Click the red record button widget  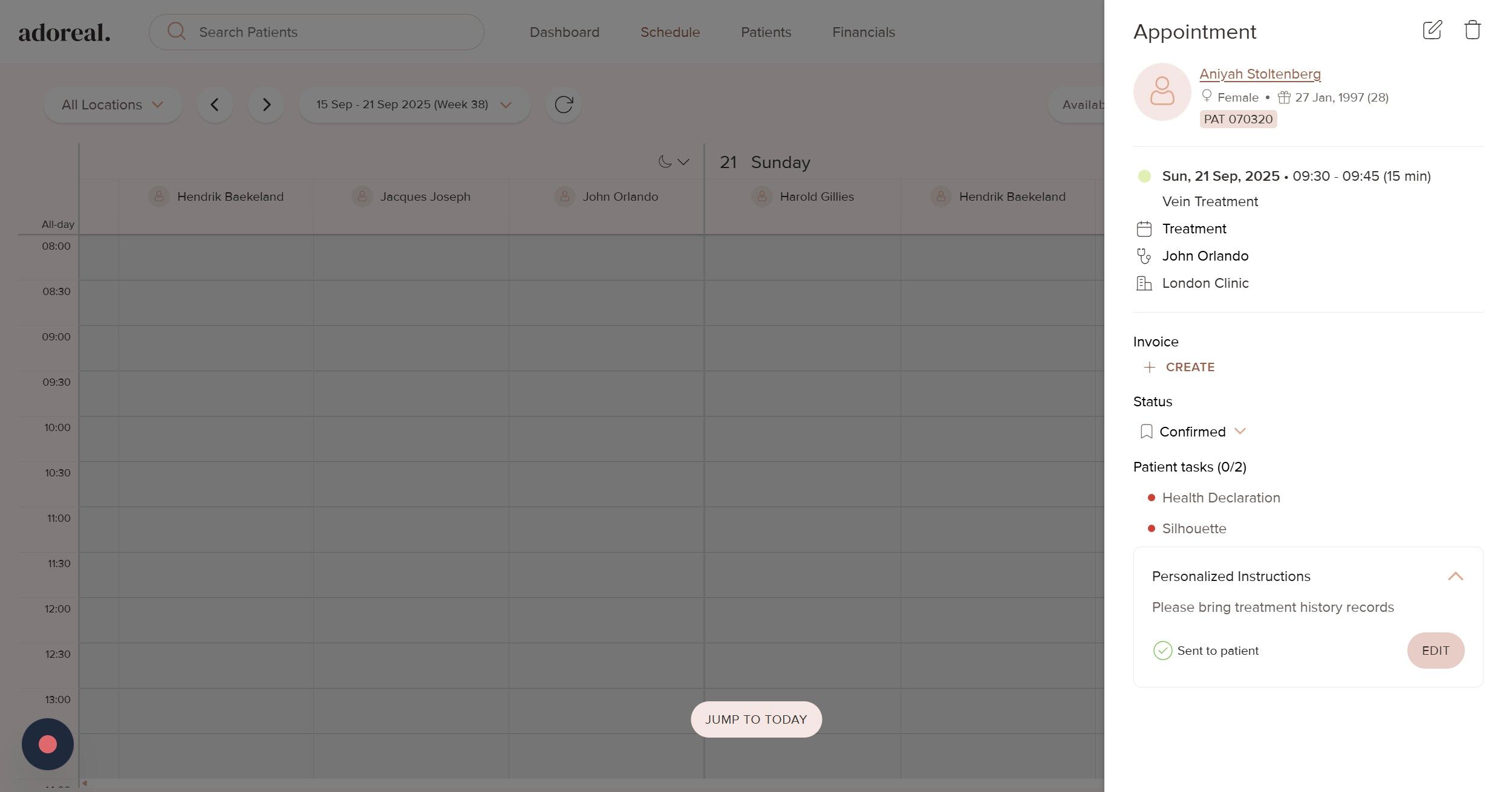pyautogui.click(x=48, y=744)
